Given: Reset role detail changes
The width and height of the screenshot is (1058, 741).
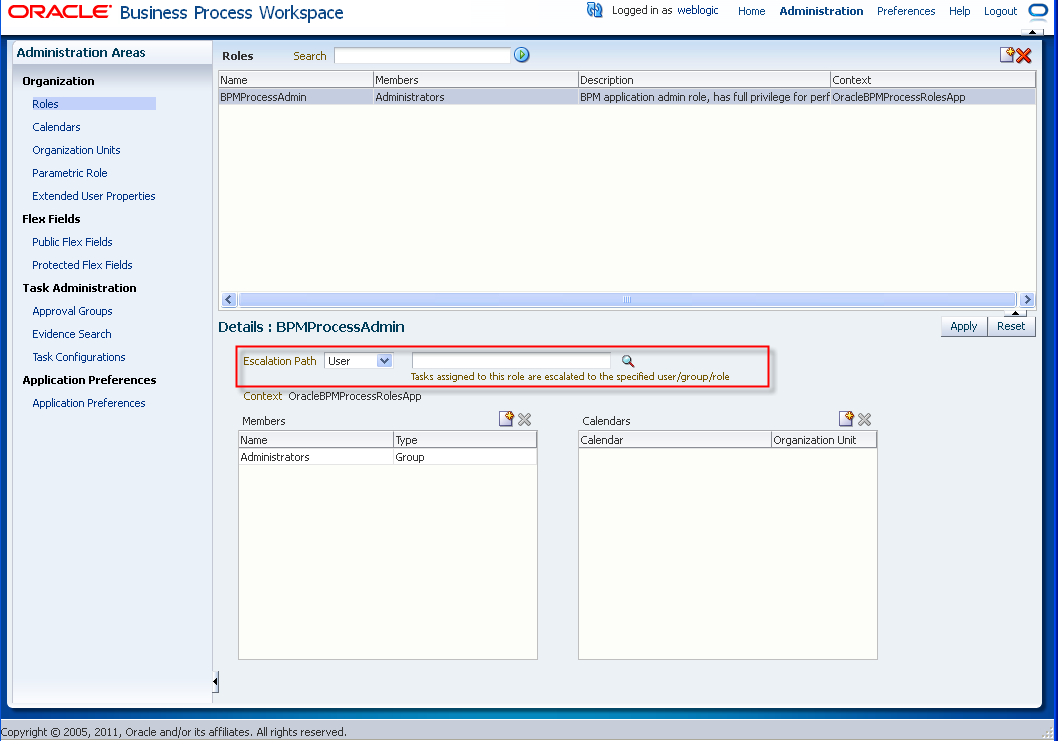Looking at the screenshot, I should (1011, 326).
